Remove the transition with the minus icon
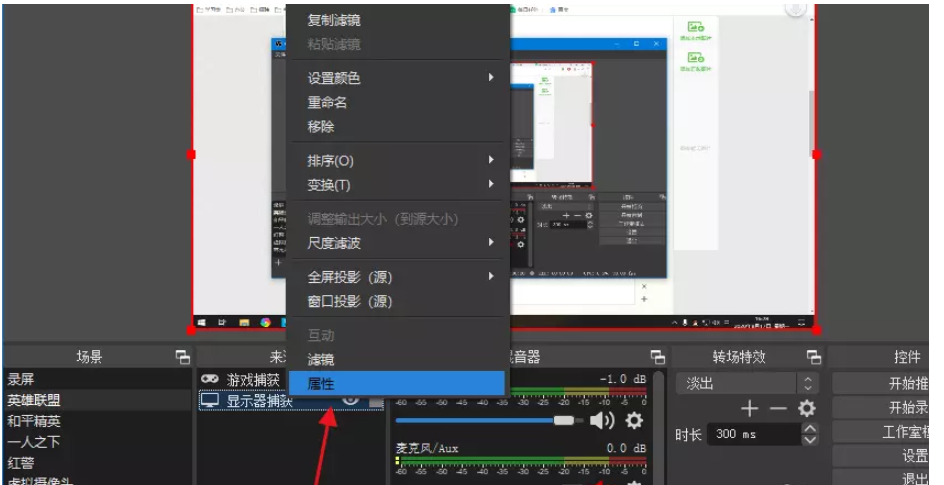This screenshot has width=944, height=485. [x=778, y=409]
